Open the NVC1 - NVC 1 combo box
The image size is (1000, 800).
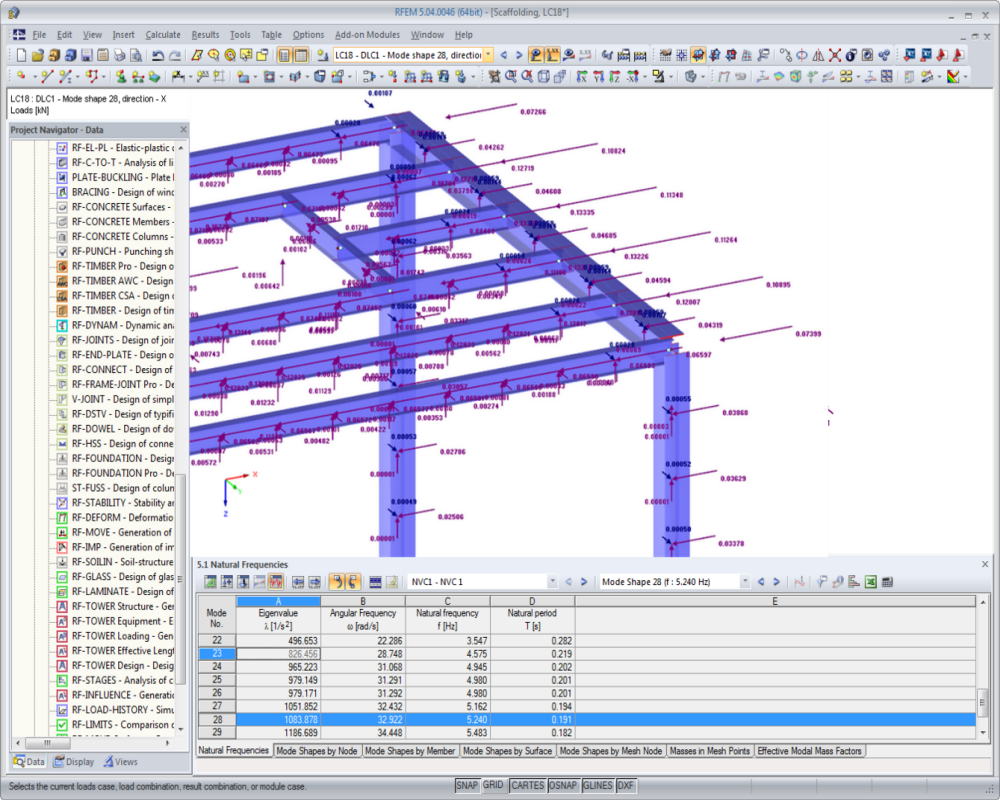point(554,580)
